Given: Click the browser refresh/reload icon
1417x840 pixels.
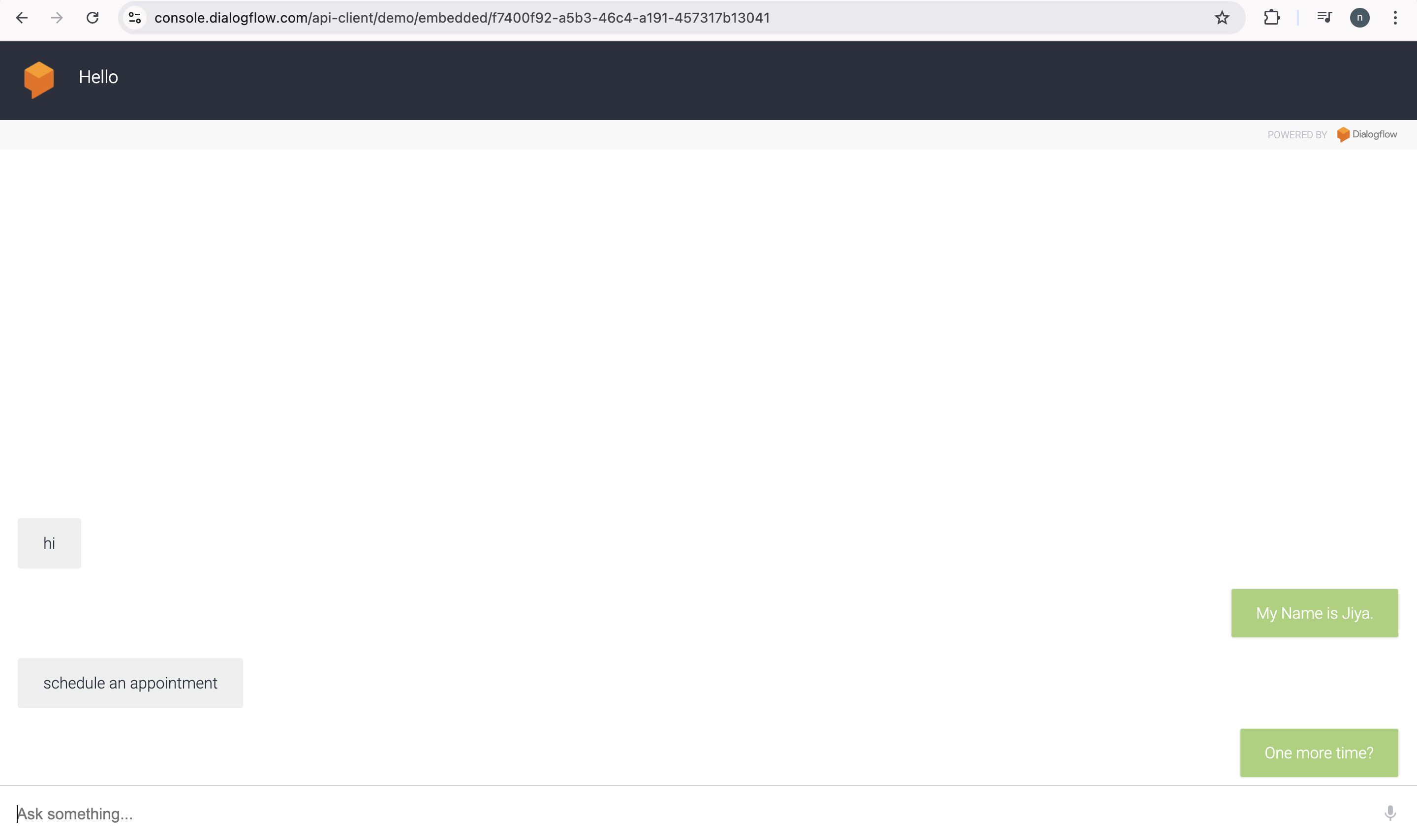Looking at the screenshot, I should [92, 18].
